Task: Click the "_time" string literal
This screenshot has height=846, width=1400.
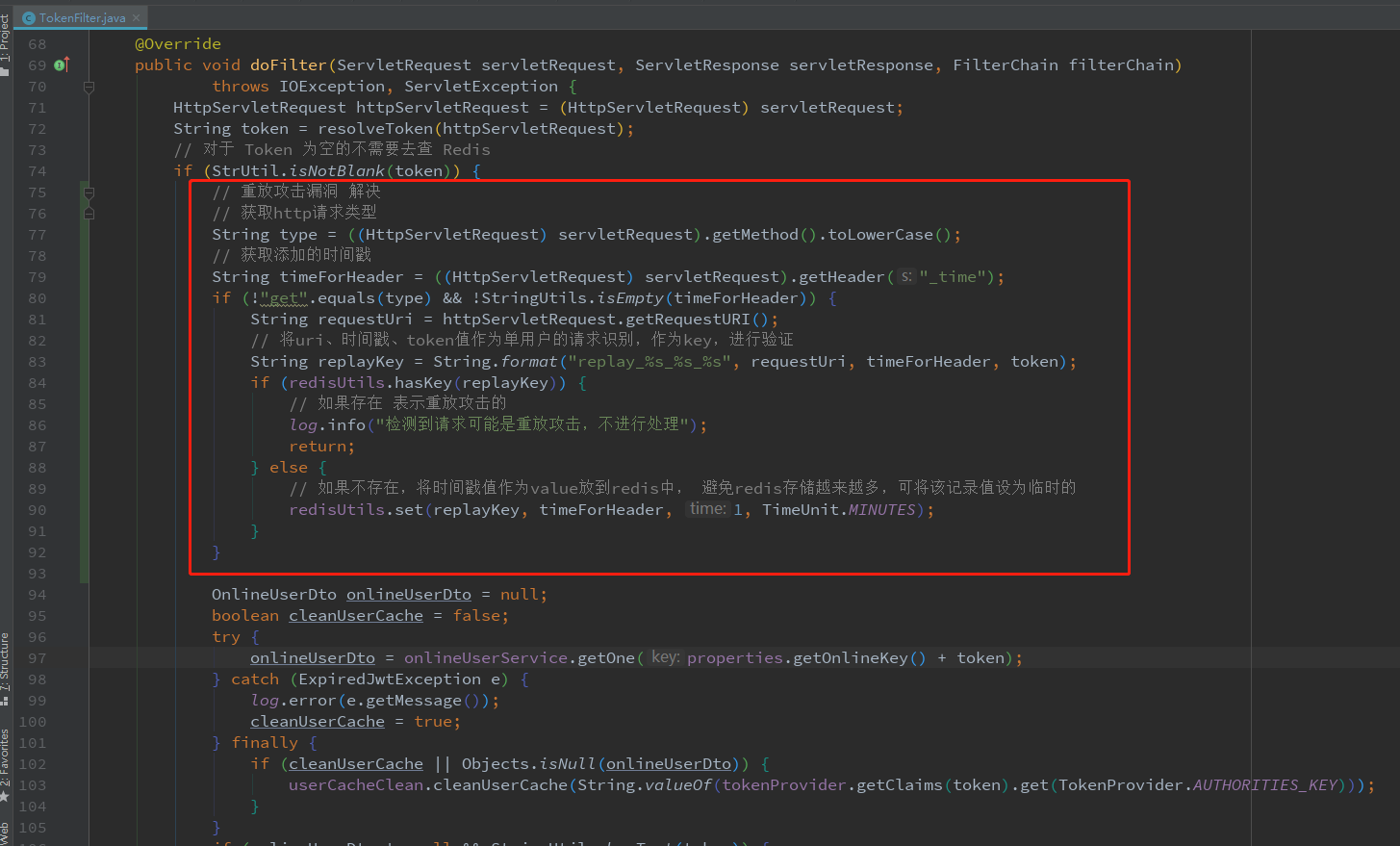Action: pyautogui.click(x=953, y=277)
